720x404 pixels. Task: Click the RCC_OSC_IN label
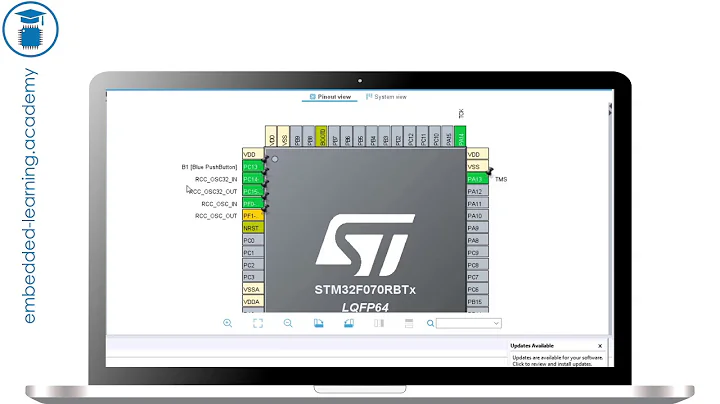(219, 204)
